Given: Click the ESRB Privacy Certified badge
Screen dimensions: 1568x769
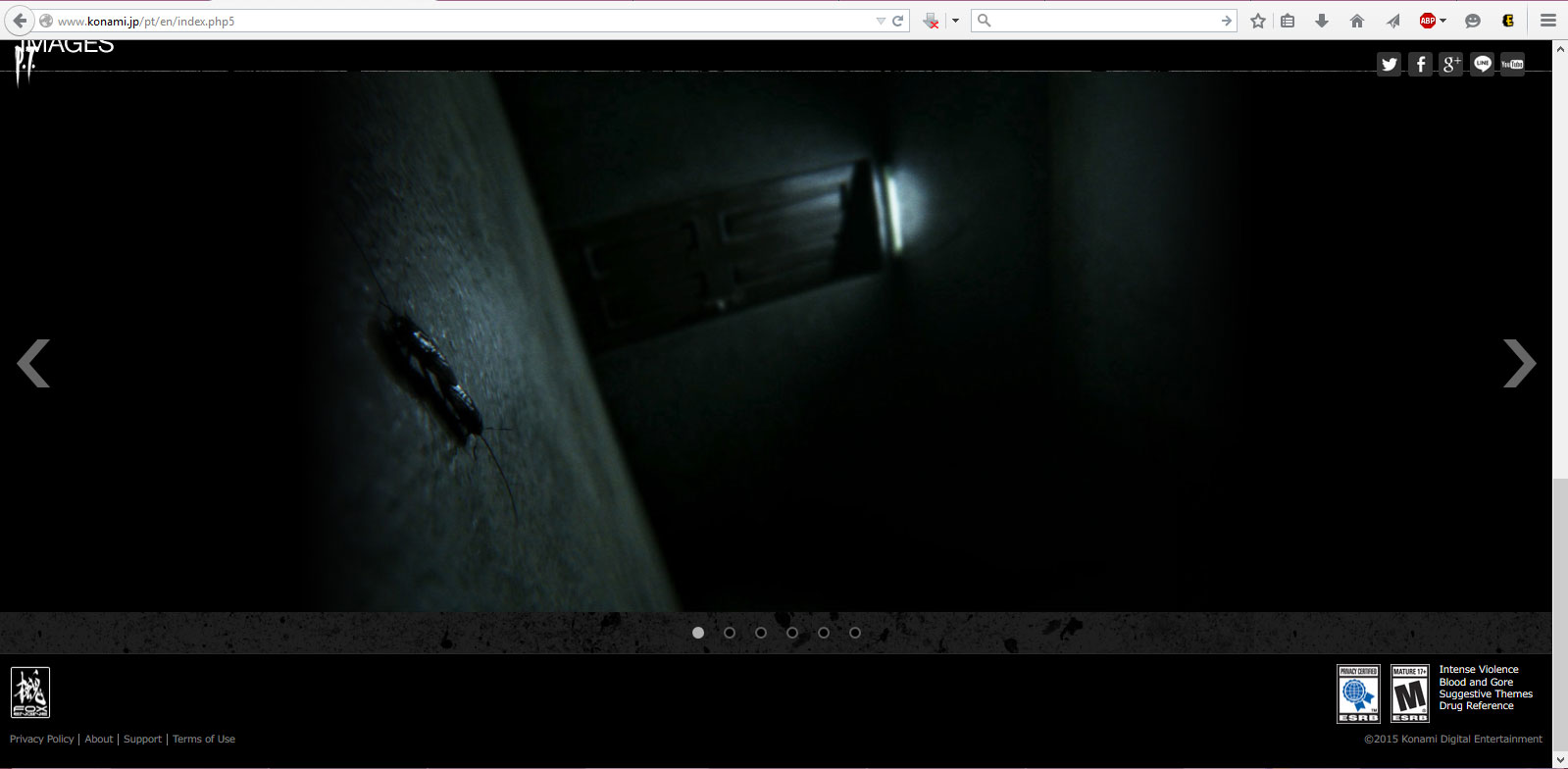Looking at the screenshot, I should (x=1358, y=693).
